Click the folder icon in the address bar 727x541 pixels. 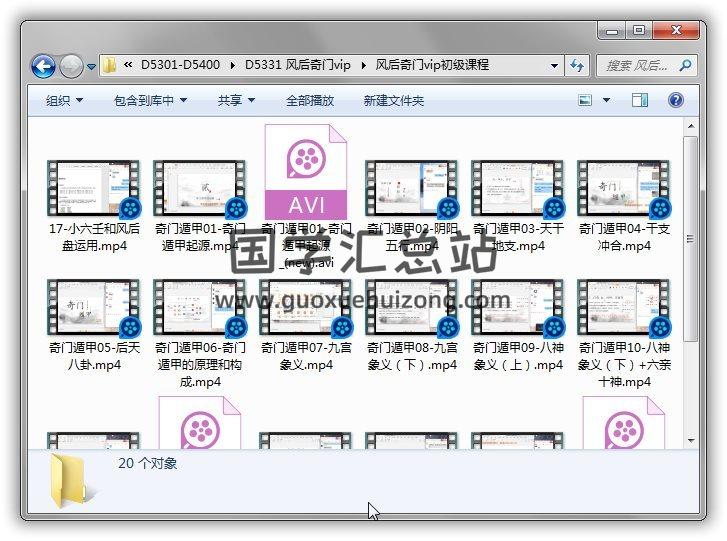click(x=110, y=66)
